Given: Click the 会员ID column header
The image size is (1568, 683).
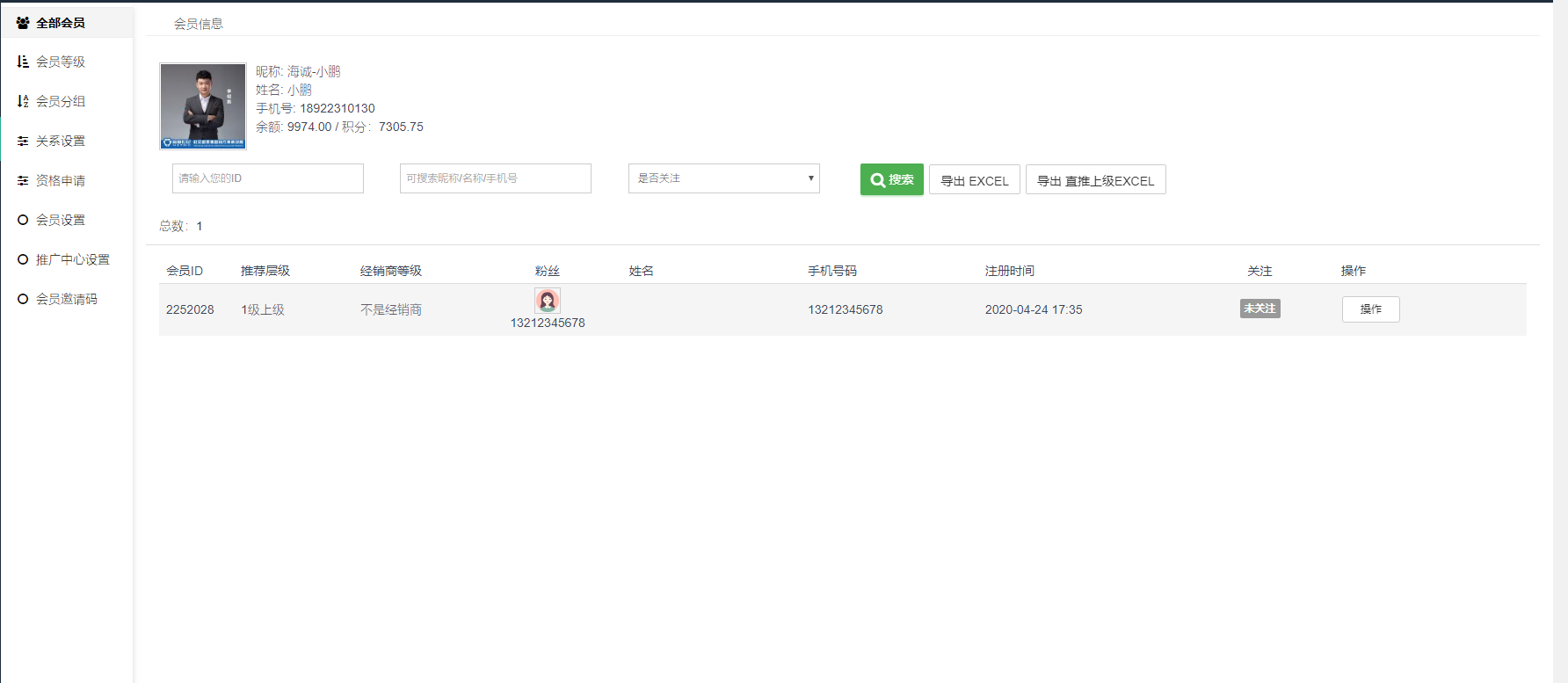Looking at the screenshot, I should click(x=185, y=271).
